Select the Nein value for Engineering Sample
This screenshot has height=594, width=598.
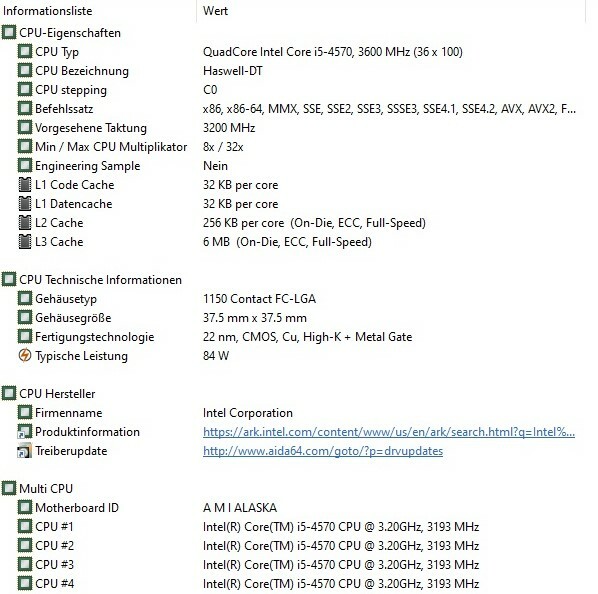pos(215,166)
